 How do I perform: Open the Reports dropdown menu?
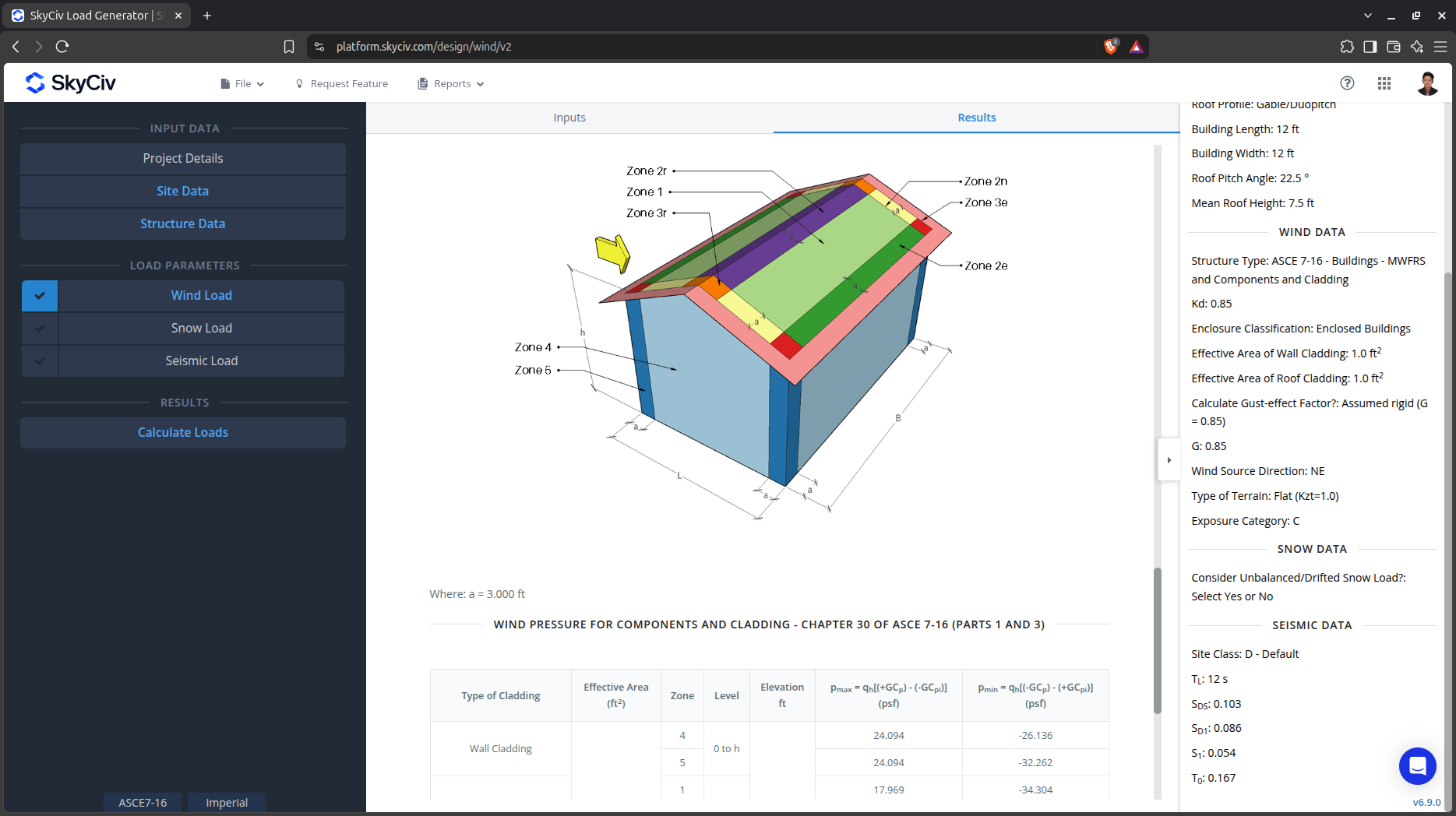click(451, 84)
